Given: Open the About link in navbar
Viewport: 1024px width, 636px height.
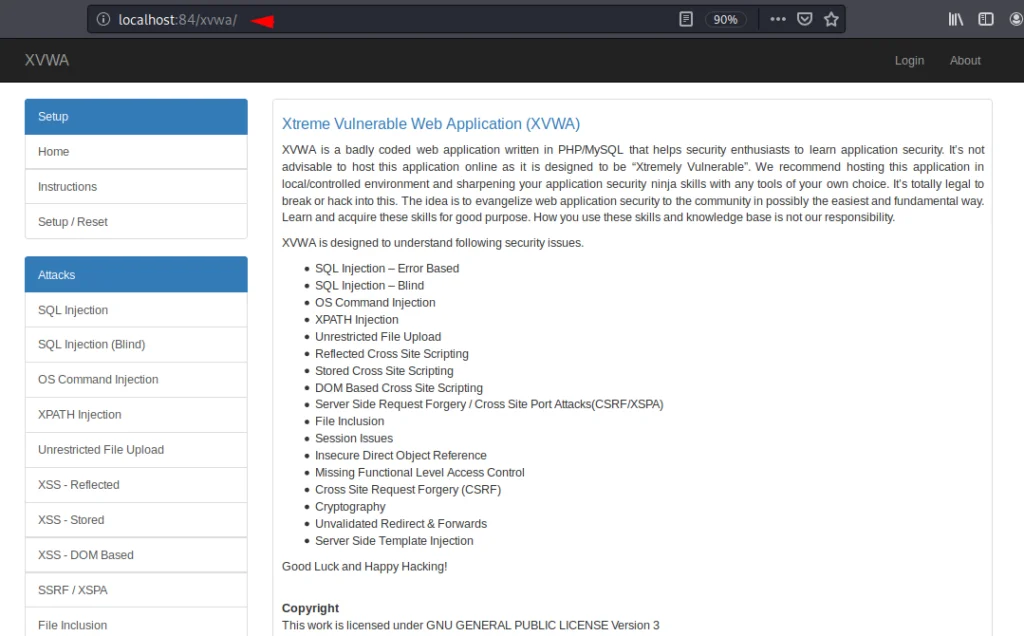Looking at the screenshot, I should pyautogui.click(x=965, y=60).
